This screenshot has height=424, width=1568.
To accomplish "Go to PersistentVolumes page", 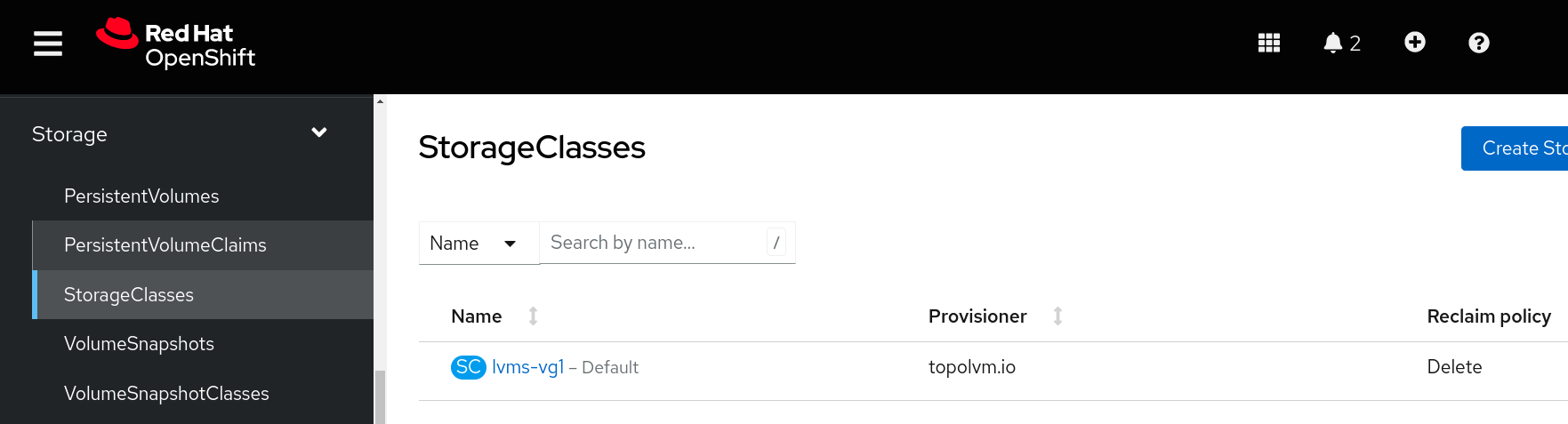I will coord(141,196).
